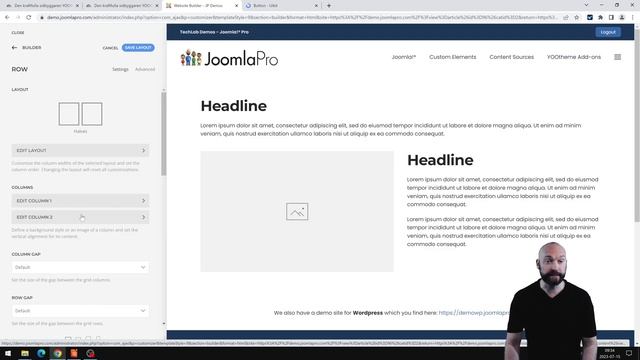The height and width of the screenshot is (360, 640).
Task: Open the Windows Start menu
Action: pyautogui.click(x=8, y=353)
